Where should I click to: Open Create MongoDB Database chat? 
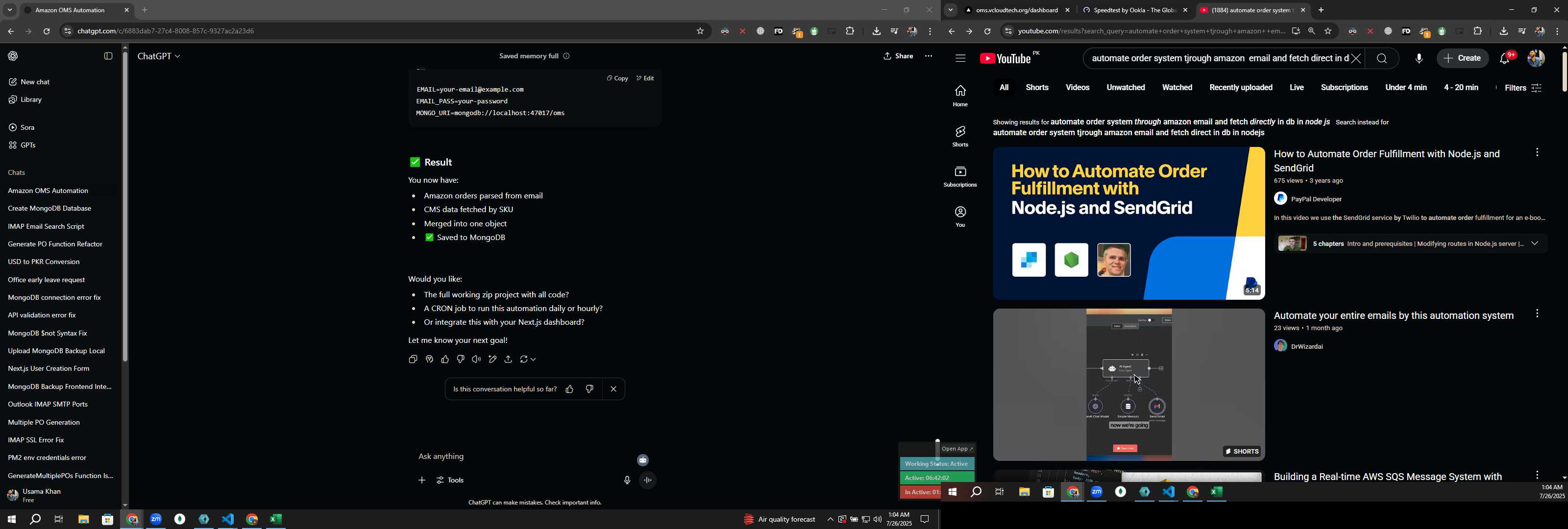click(49, 209)
